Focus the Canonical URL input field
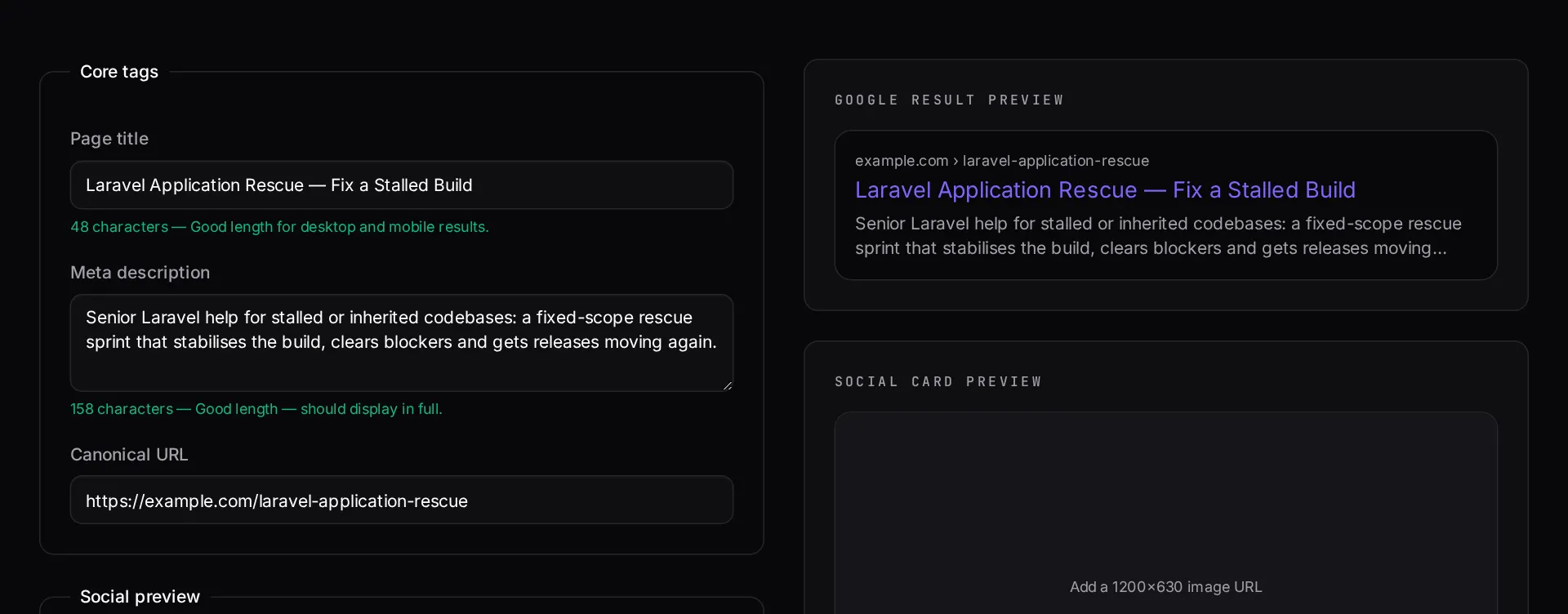Screen dimensions: 1568x614 (x=401, y=500)
